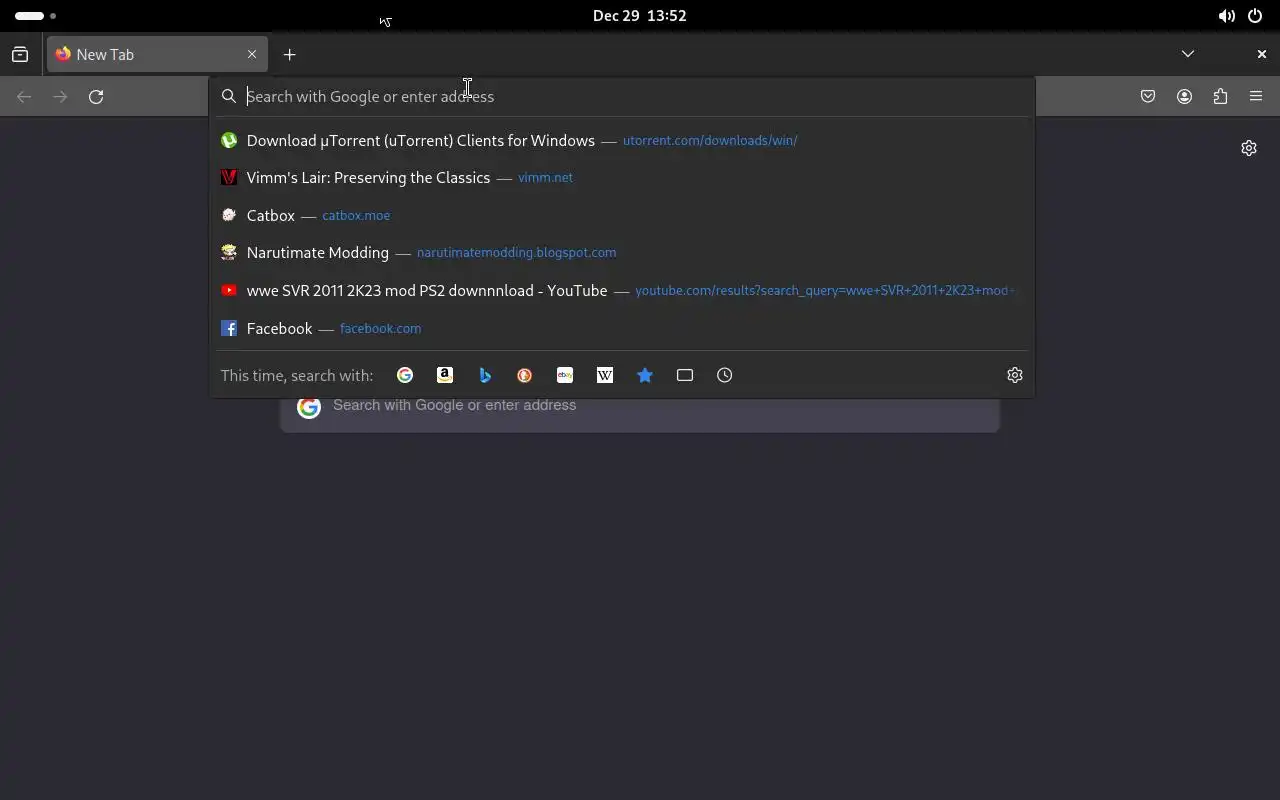Click the magnifier icon in address bar
Image resolution: width=1280 pixels, height=800 pixels.
(229, 96)
